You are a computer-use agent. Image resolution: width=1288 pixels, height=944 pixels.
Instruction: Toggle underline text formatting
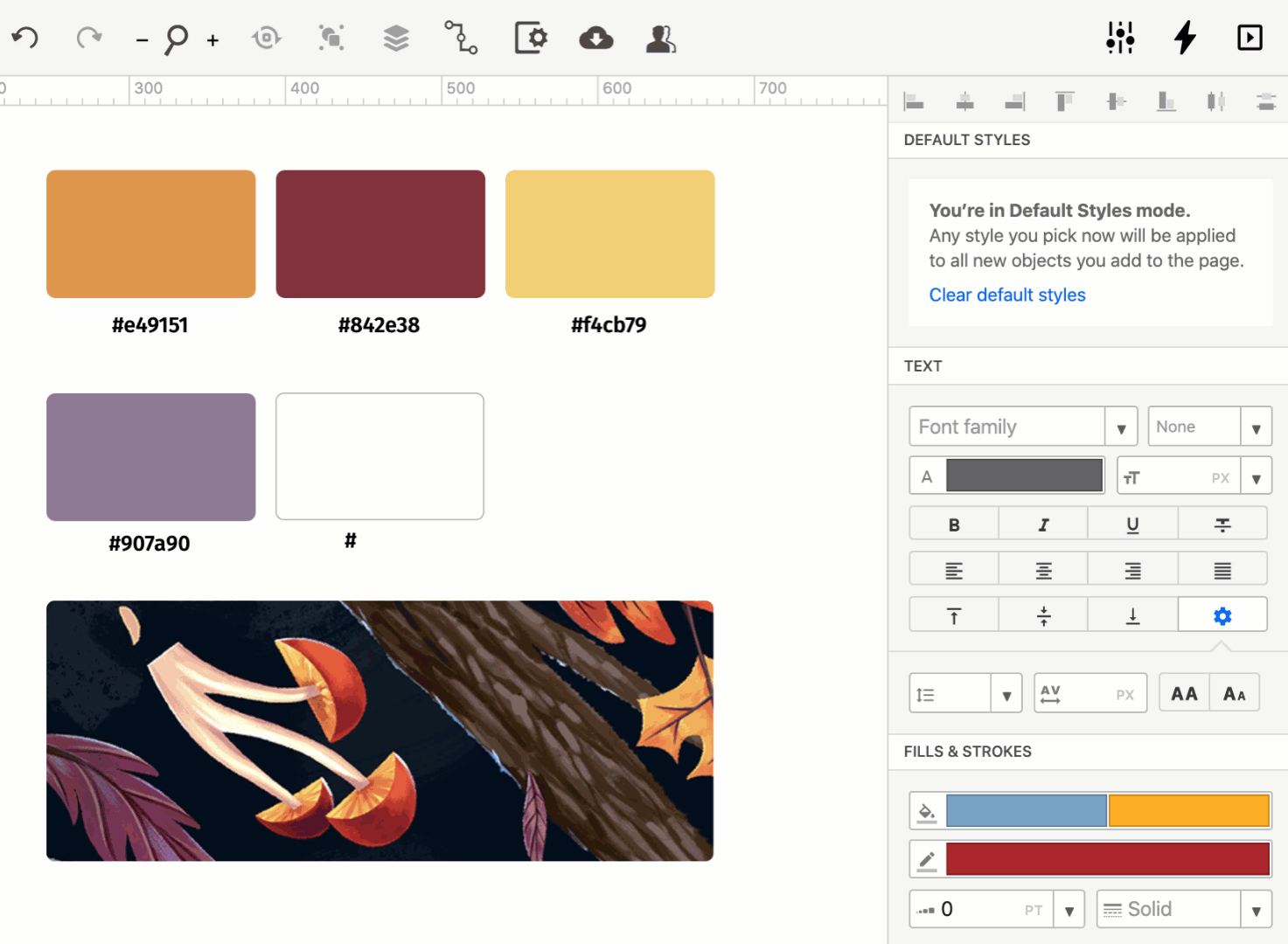[x=1132, y=524]
